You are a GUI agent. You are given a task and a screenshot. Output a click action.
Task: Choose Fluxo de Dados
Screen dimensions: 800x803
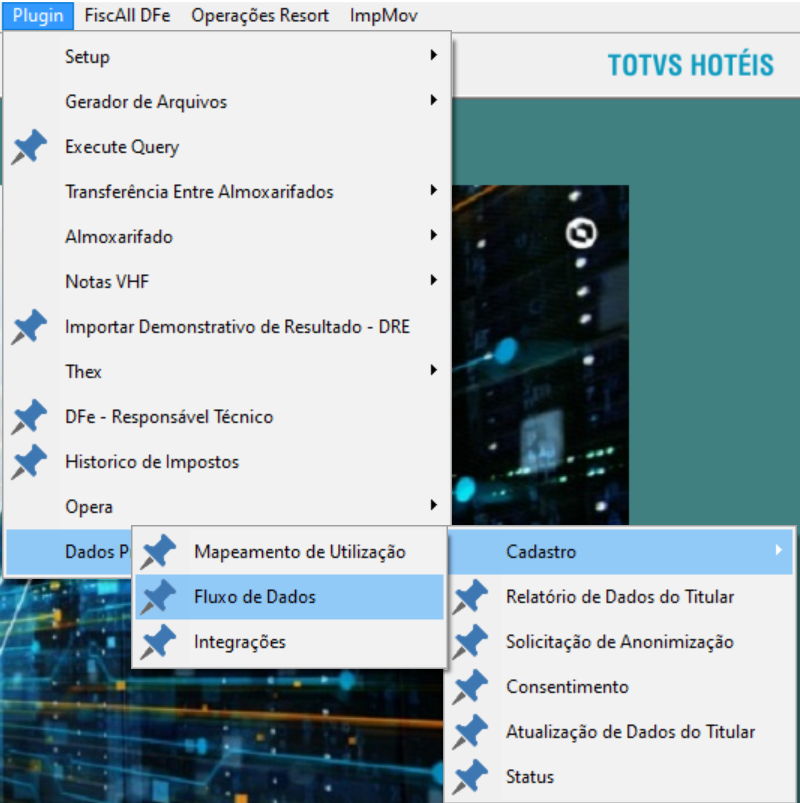(x=289, y=597)
